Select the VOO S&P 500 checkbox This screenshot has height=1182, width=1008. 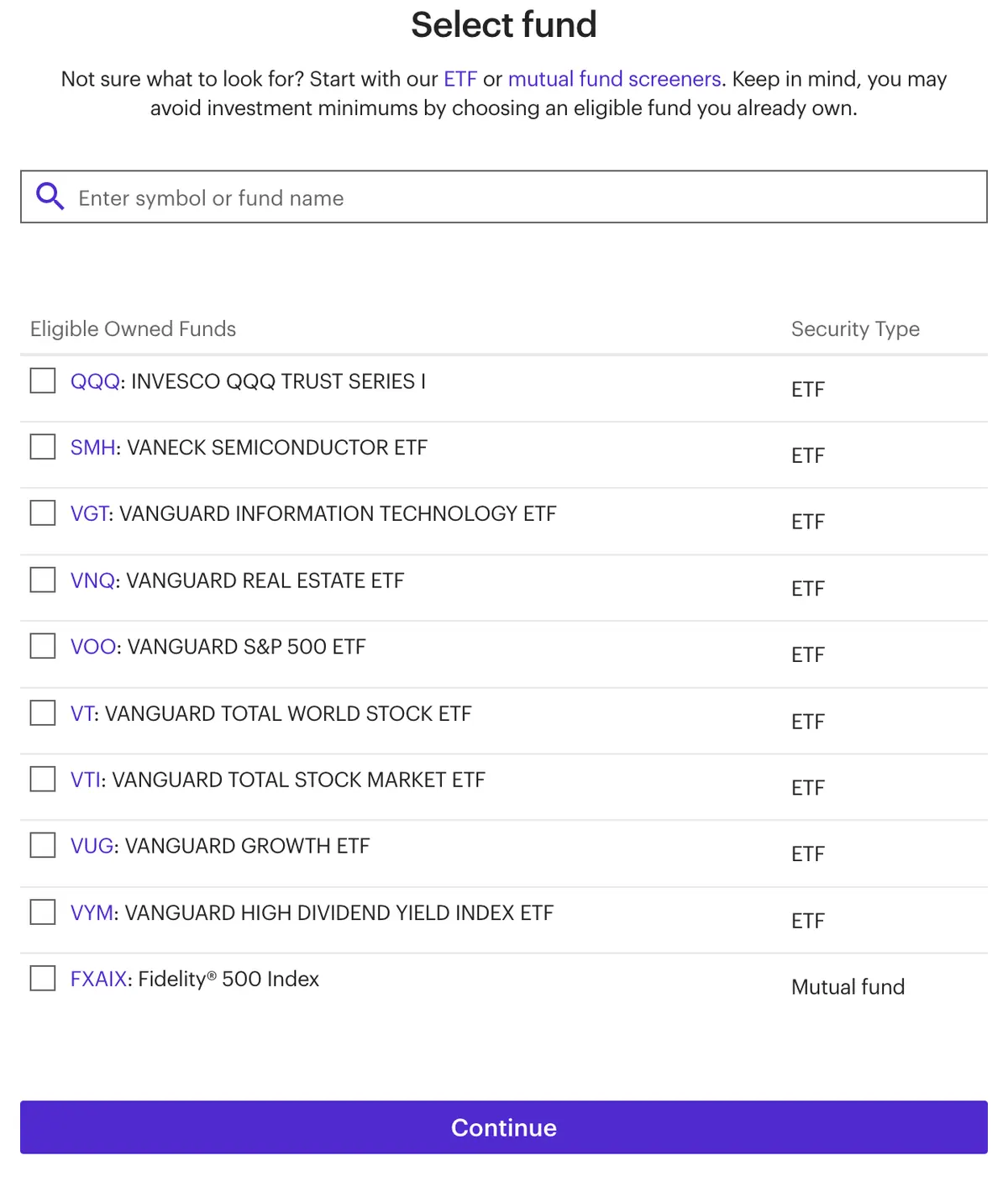(x=43, y=646)
